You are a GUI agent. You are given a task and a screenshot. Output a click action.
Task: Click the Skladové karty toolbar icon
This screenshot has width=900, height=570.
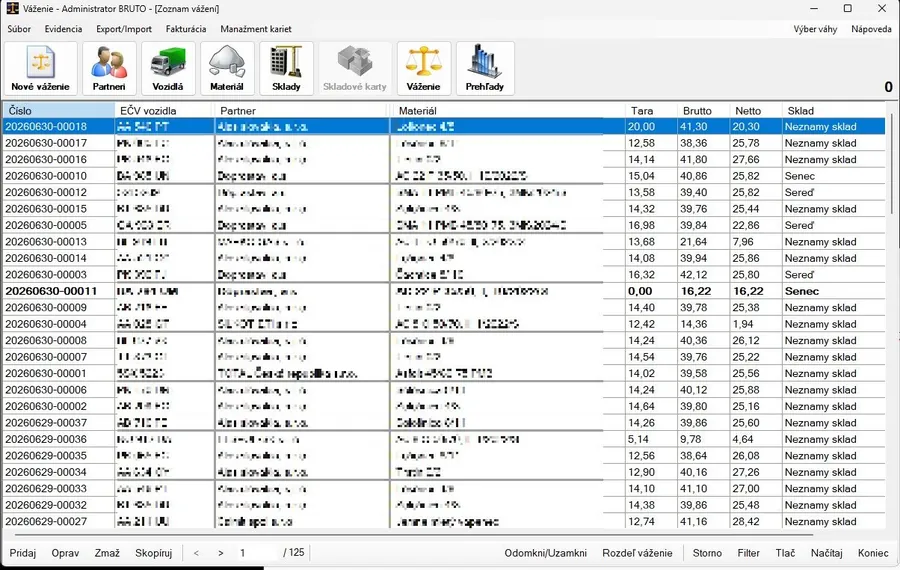click(355, 68)
